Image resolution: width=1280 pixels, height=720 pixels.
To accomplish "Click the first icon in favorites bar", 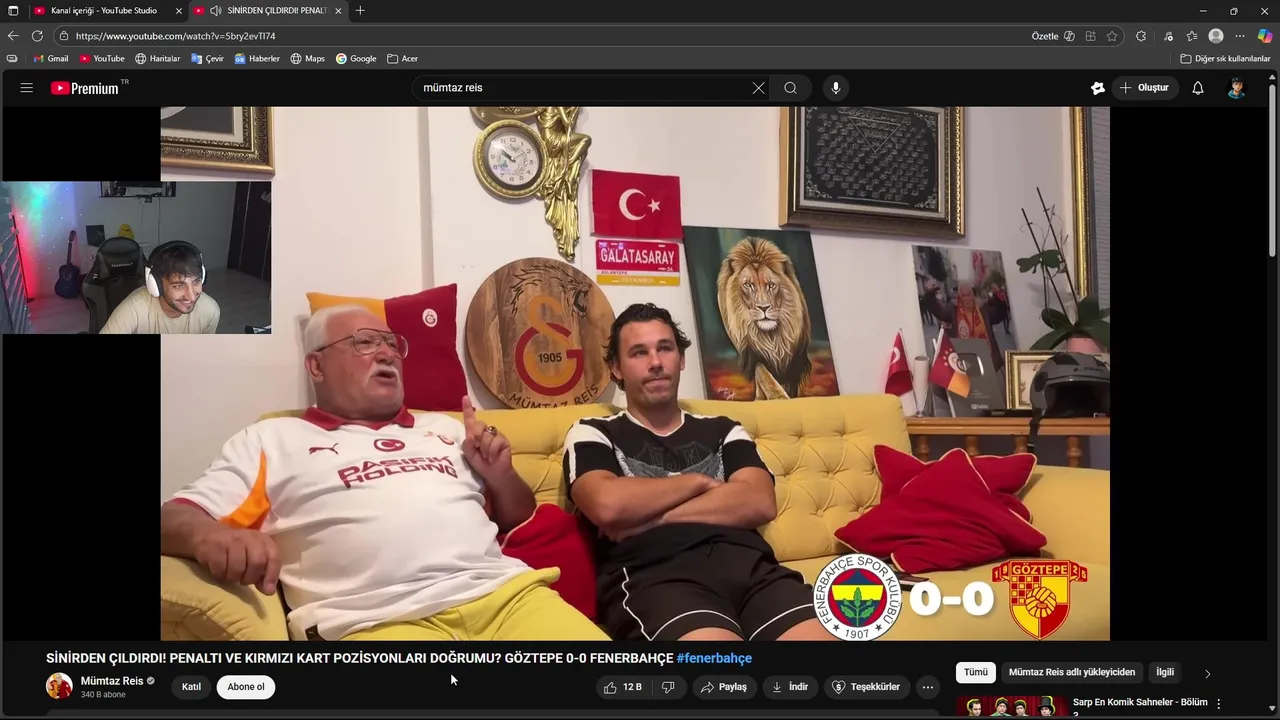I will point(12,58).
